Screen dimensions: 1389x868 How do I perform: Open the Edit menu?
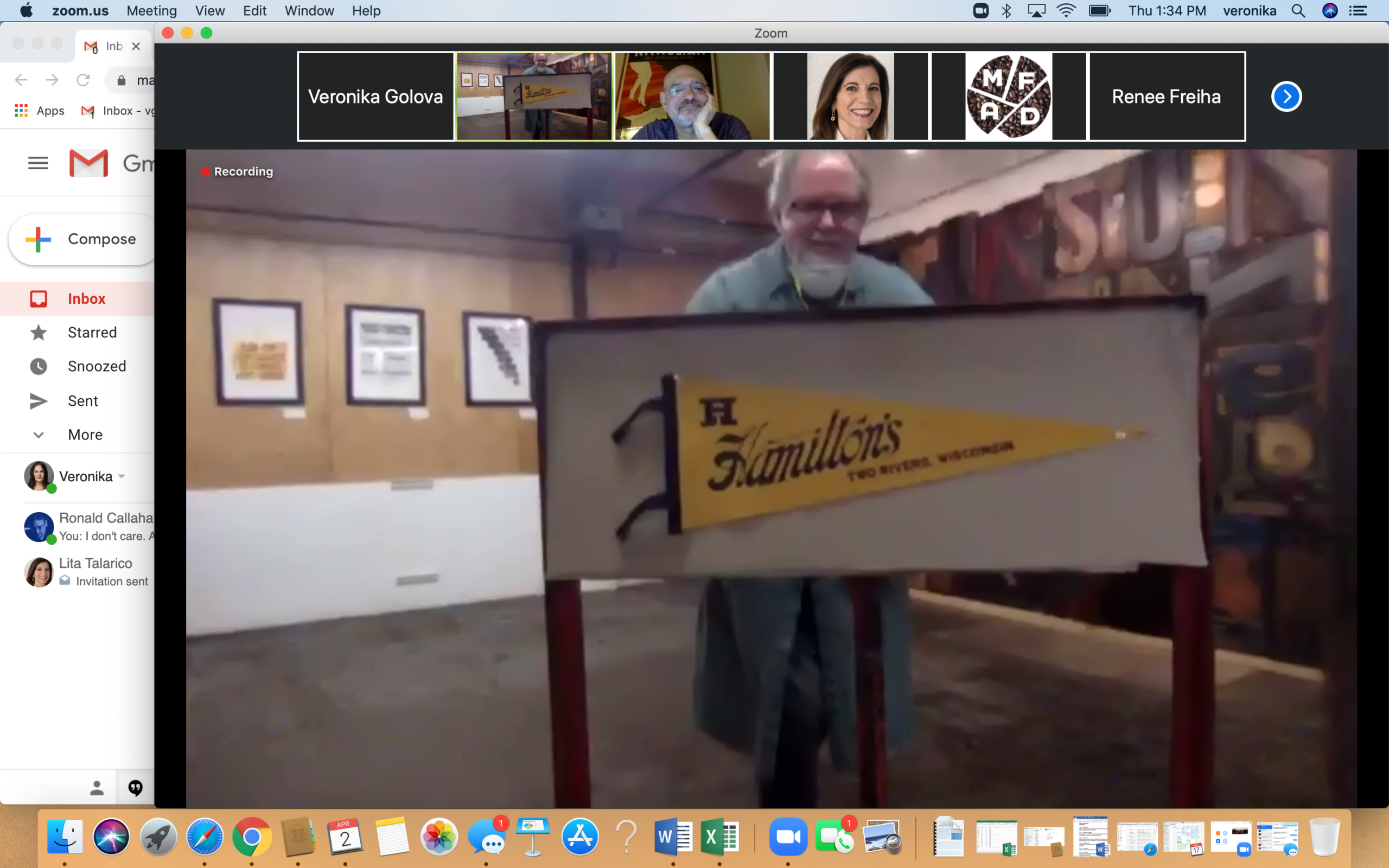pos(255,10)
